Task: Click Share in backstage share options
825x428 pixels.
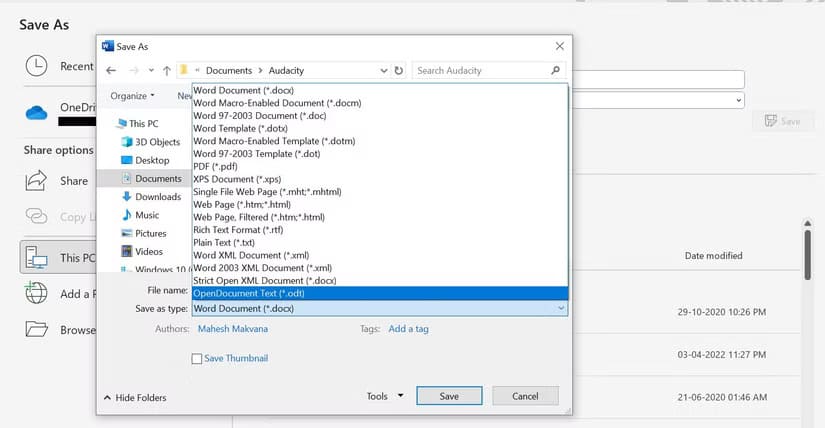Action: (x=57, y=181)
